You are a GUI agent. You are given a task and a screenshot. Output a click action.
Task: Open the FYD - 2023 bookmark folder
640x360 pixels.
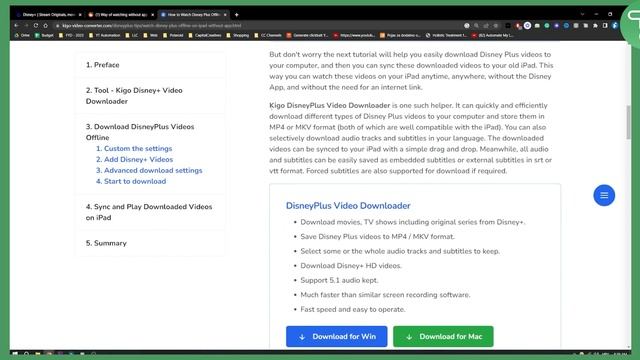71,36
